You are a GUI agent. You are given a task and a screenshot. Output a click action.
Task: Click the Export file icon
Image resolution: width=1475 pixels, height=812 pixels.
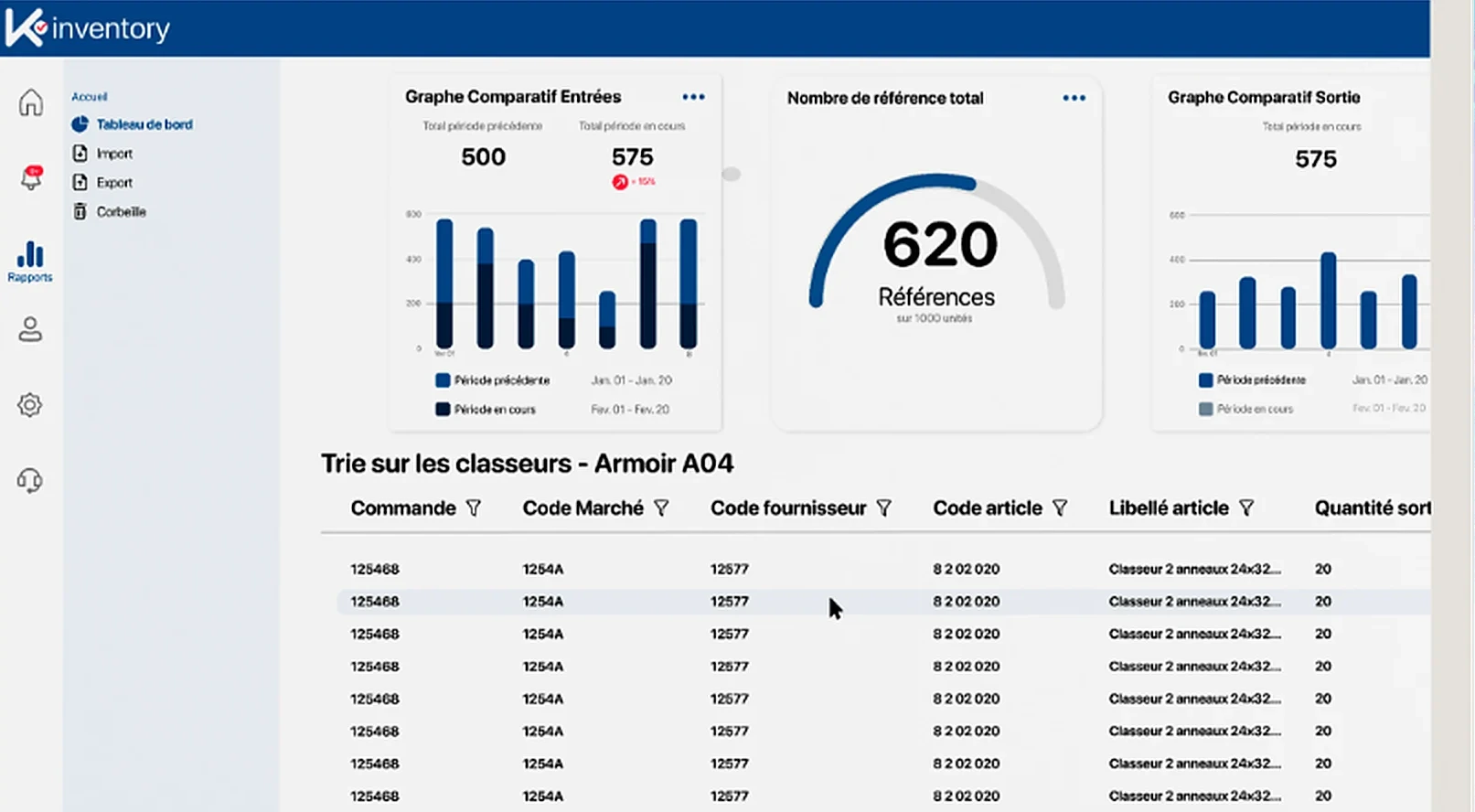[x=80, y=182]
